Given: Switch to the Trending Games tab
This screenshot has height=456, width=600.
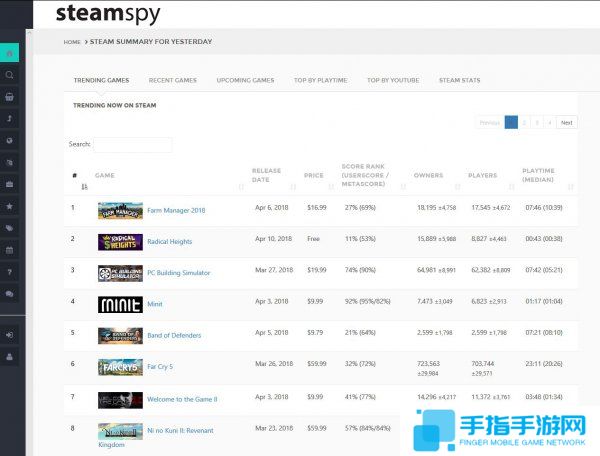Looking at the screenshot, I should coord(101,80).
